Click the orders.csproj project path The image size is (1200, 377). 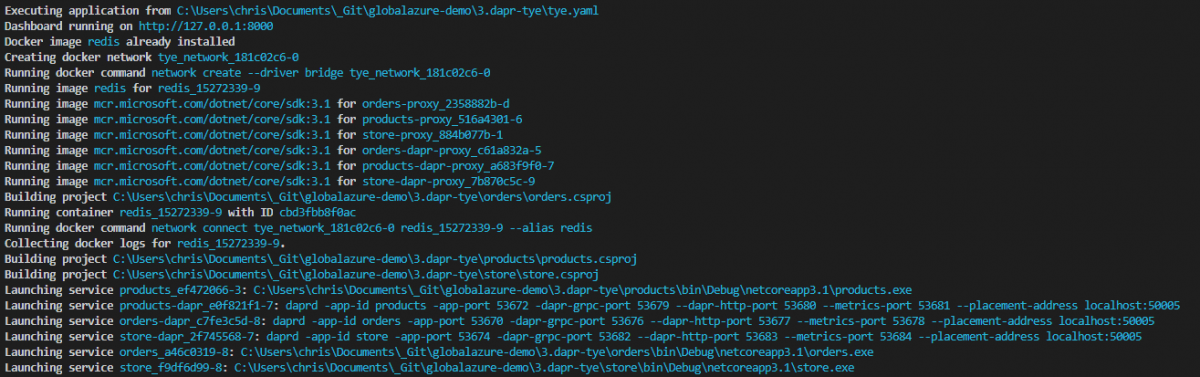coord(362,197)
